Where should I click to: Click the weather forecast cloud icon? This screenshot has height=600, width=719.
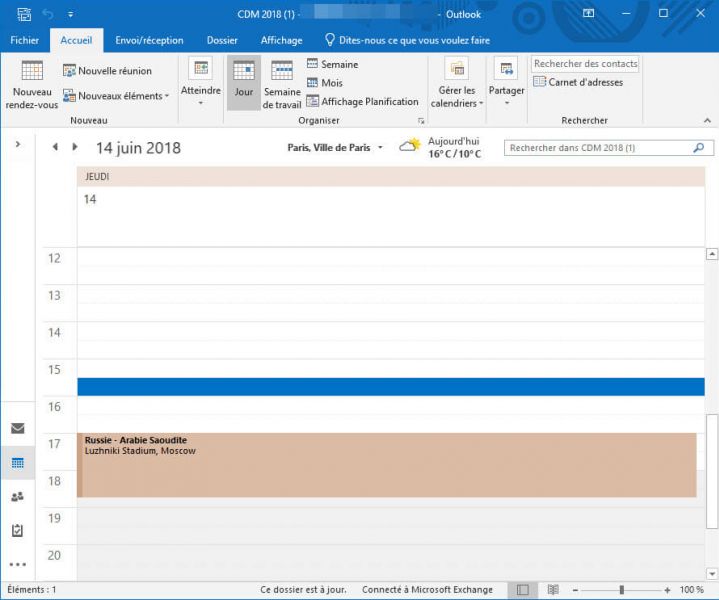409,145
